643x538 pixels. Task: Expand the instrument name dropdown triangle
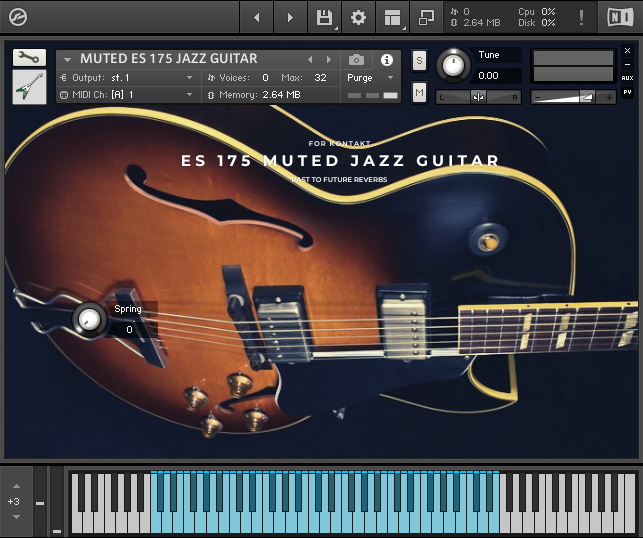click(67, 60)
